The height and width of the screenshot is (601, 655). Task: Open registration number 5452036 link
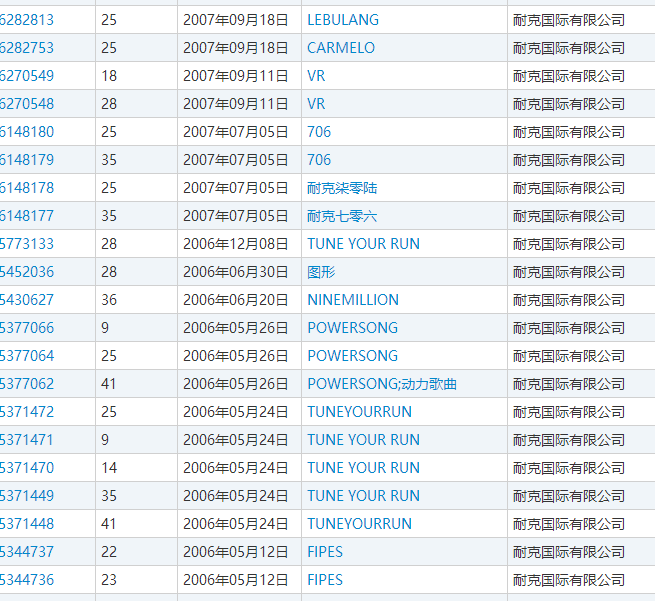click(27, 272)
